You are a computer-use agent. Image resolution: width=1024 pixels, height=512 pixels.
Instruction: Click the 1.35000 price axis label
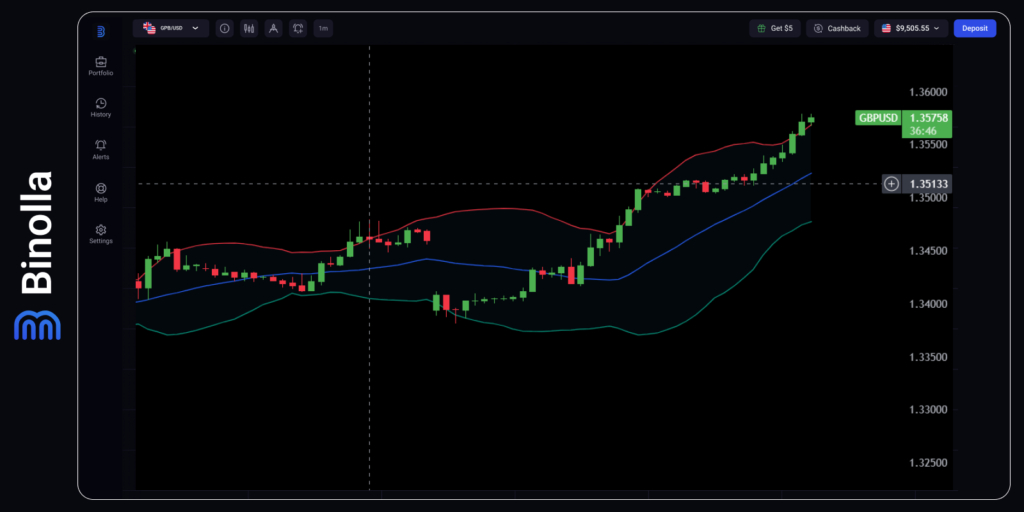pos(930,198)
